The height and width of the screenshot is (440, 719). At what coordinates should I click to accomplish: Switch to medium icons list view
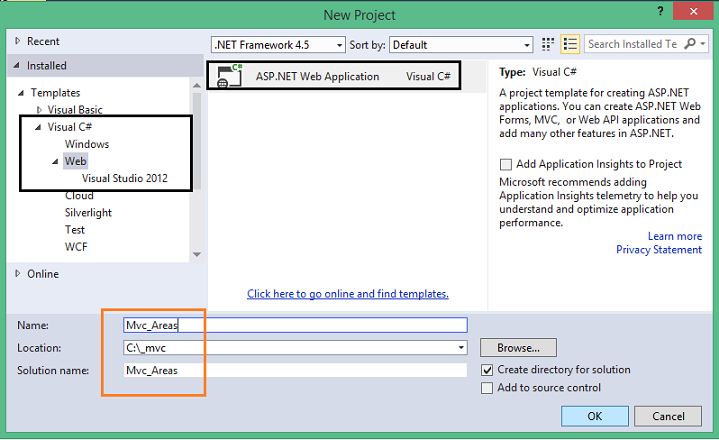570,44
